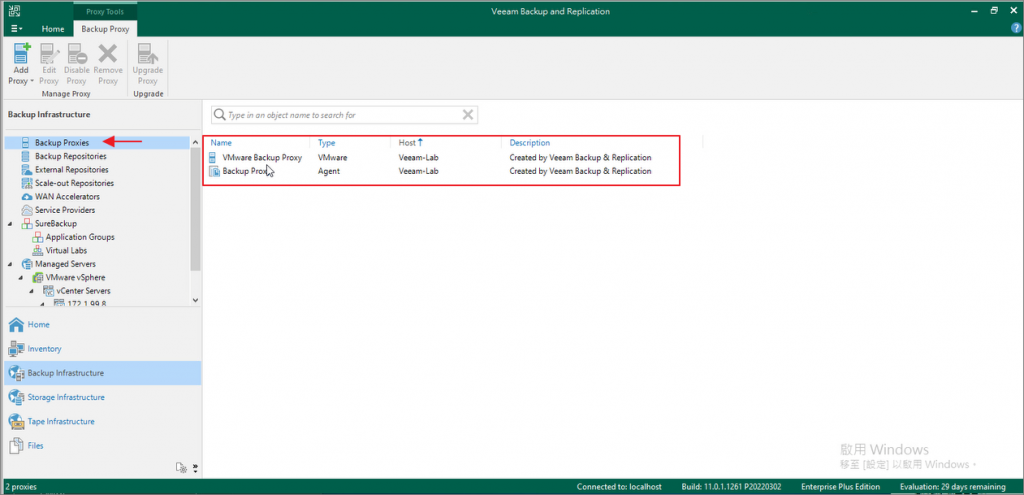Viewport: 1024px width, 495px height.
Task: Collapse the SureBackup node arrow
Action: point(9,224)
